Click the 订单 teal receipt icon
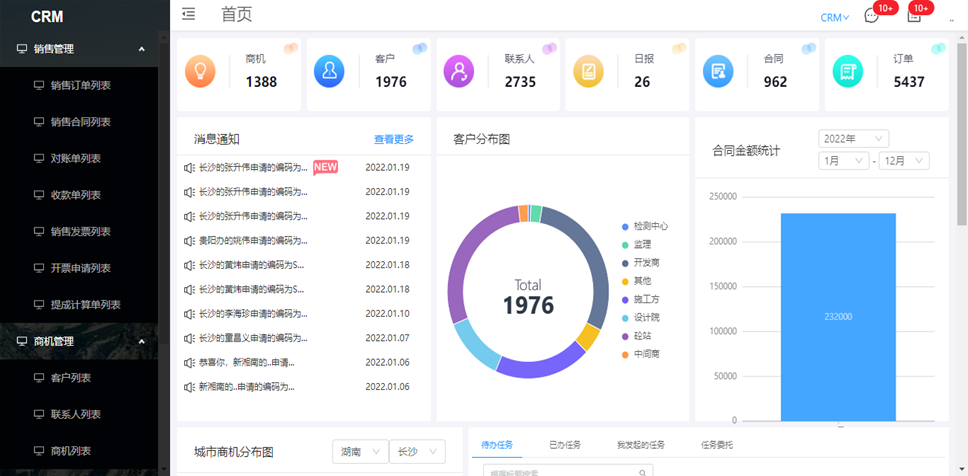The height and width of the screenshot is (476, 968). click(x=848, y=71)
